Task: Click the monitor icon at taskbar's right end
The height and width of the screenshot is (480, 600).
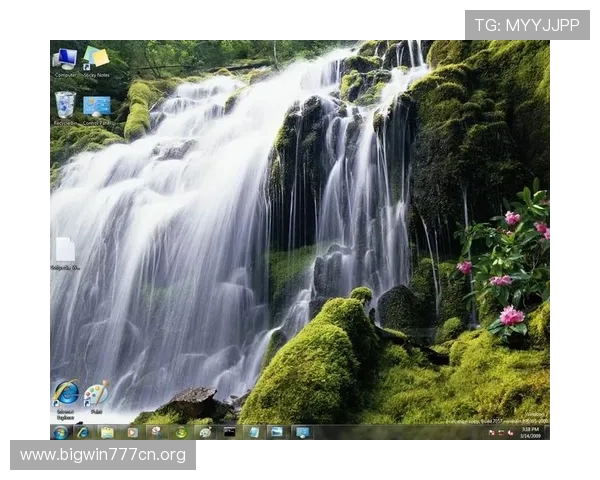Action: [x=301, y=432]
